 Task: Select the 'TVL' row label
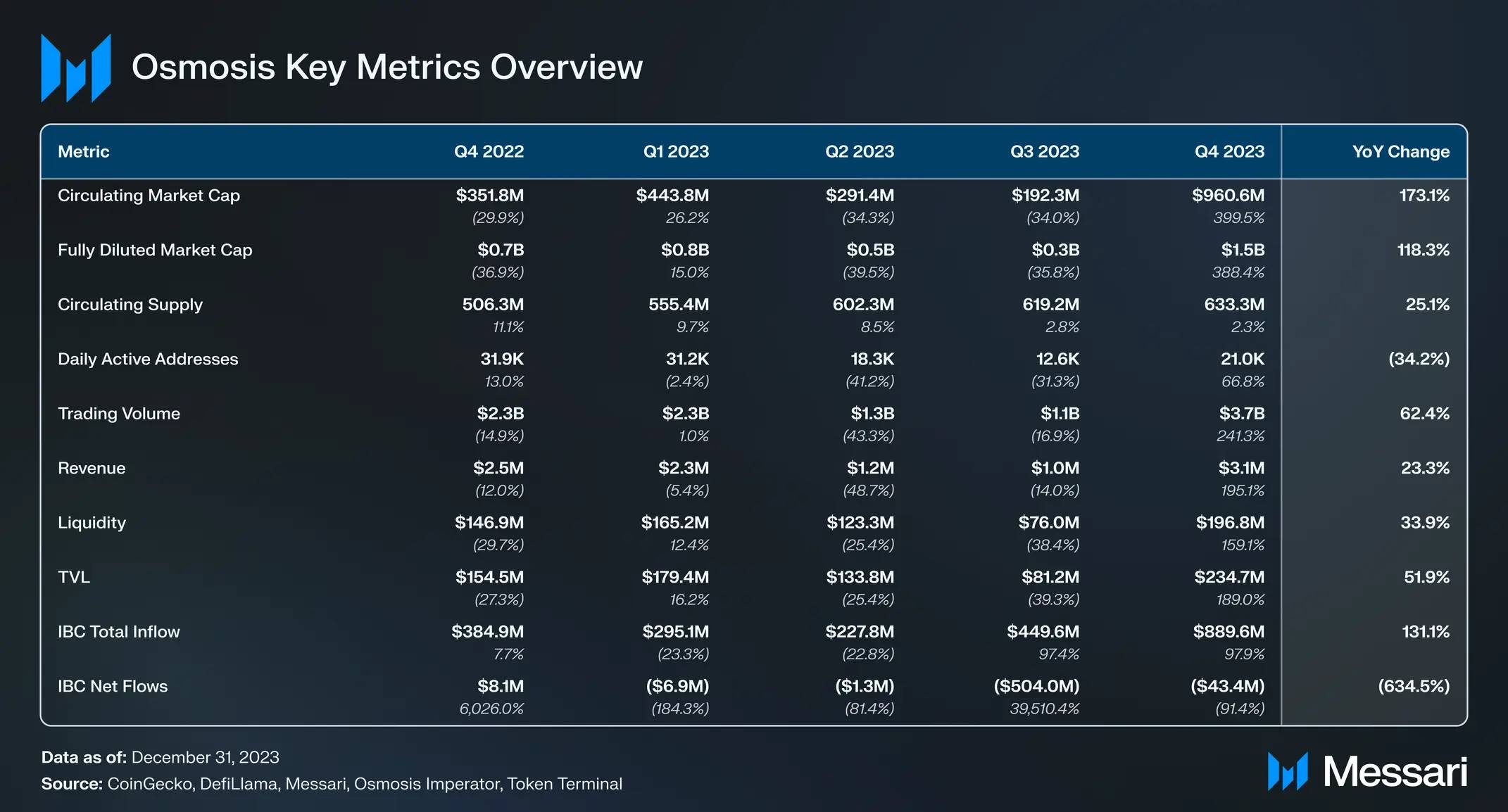(x=74, y=577)
